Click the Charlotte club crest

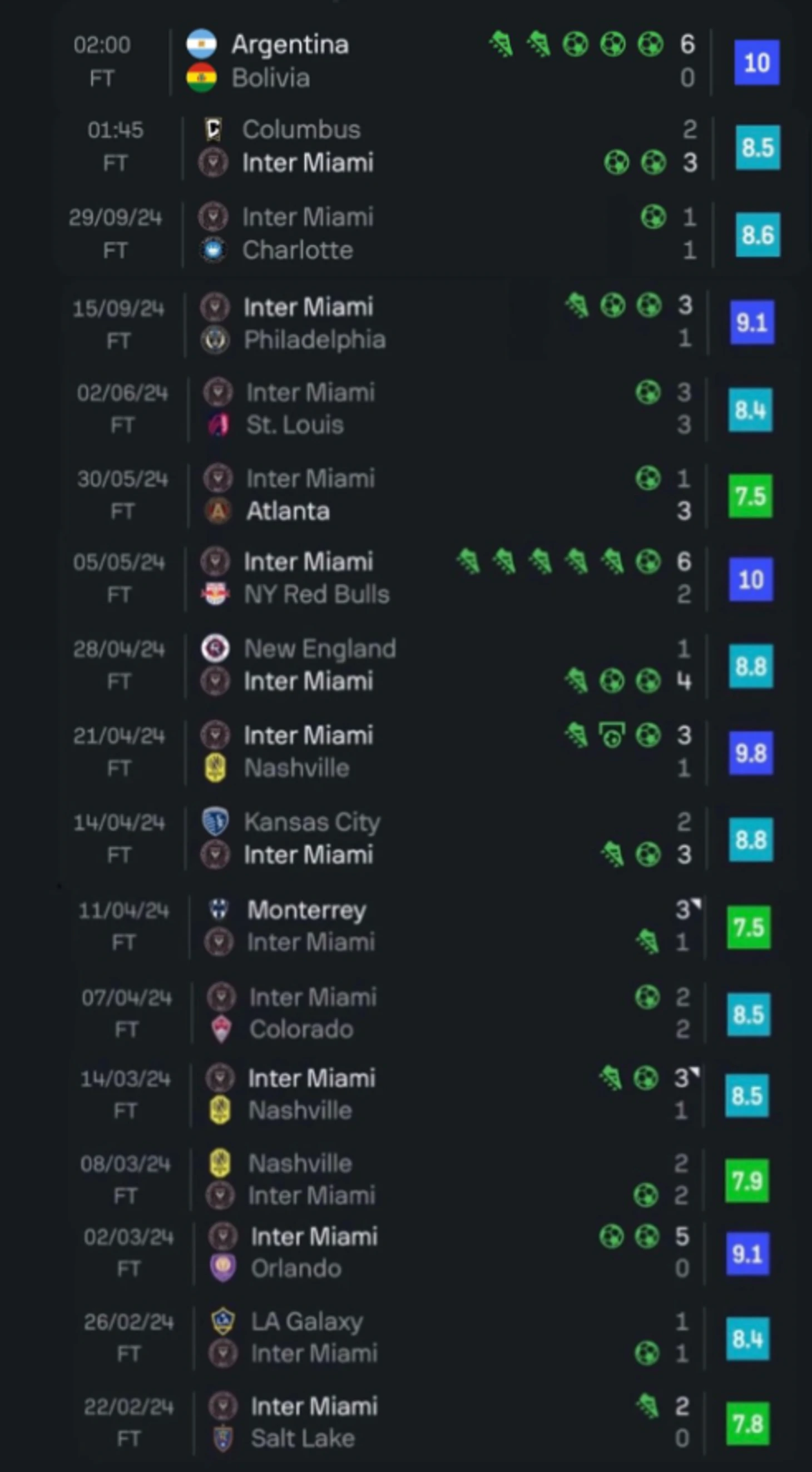pos(213,250)
